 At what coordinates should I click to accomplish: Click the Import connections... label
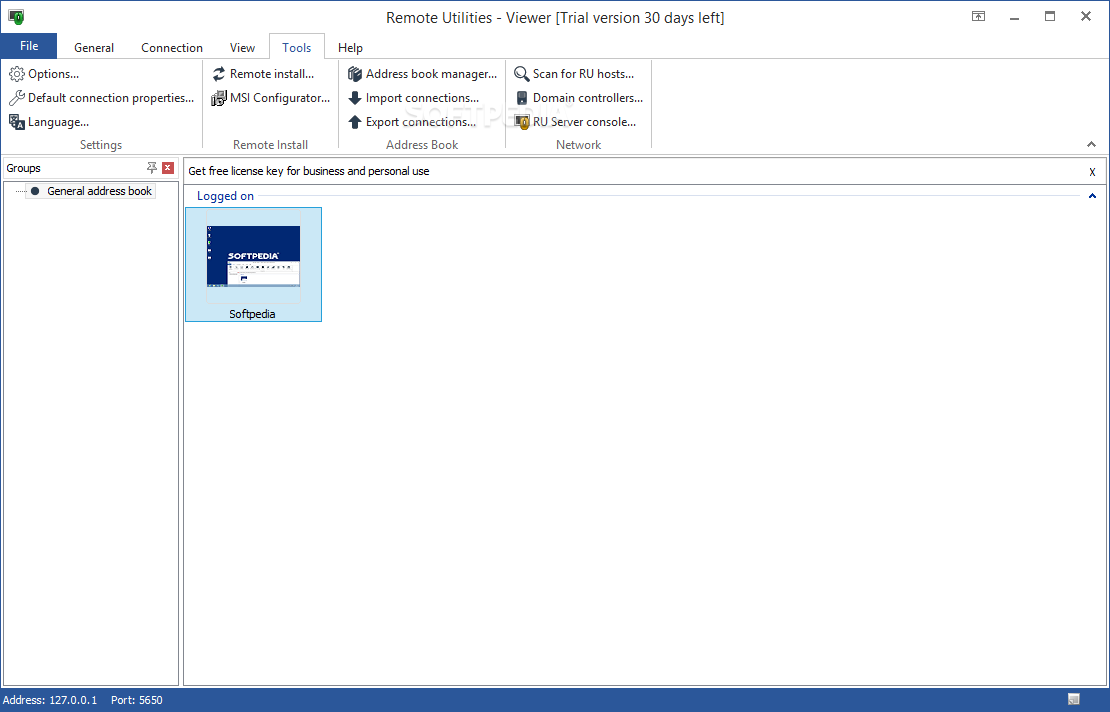point(422,98)
